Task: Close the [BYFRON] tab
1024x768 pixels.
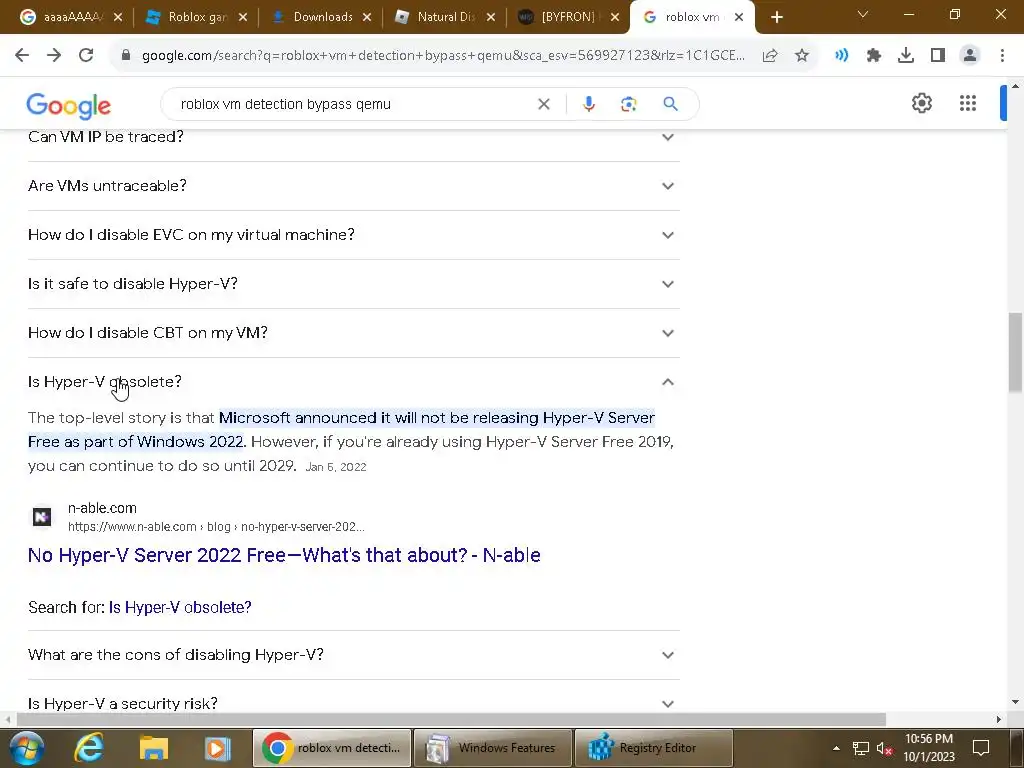Action: click(x=615, y=17)
